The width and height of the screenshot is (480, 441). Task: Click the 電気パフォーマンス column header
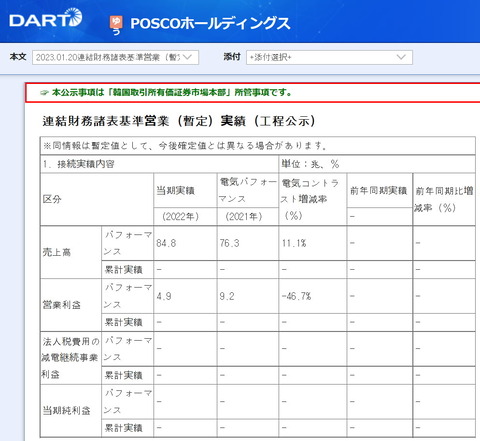[248, 190]
